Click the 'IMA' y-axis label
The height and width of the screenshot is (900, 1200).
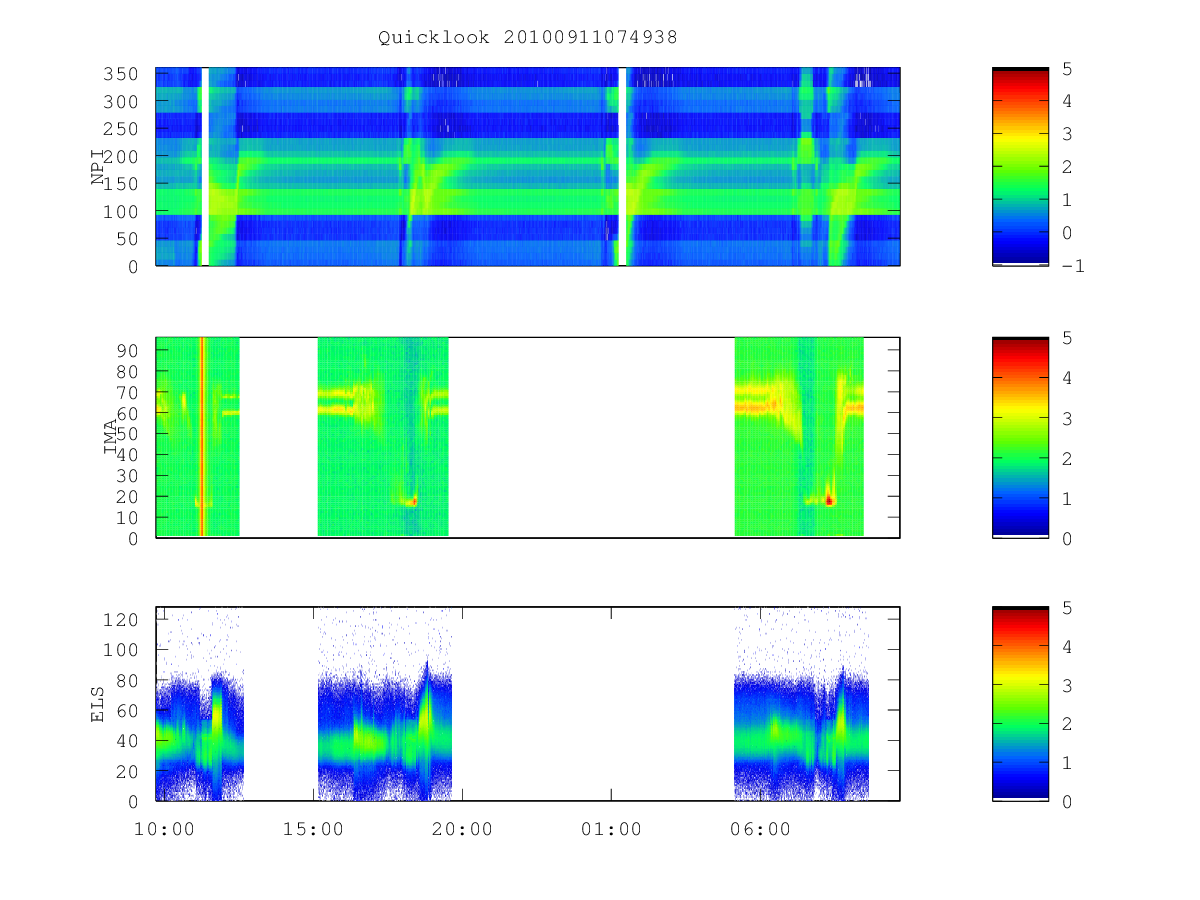tap(110, 437)
